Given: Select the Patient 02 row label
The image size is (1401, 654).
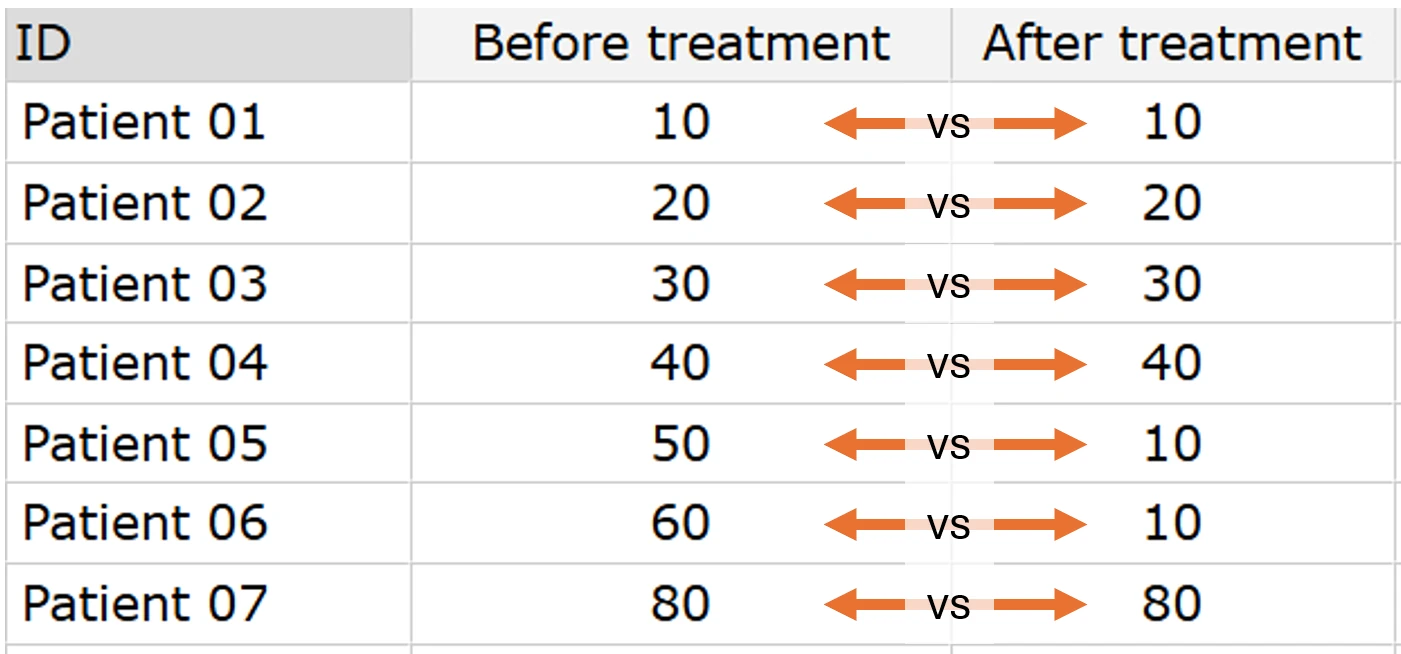Looking at the screenshot, I should point(145,203).
